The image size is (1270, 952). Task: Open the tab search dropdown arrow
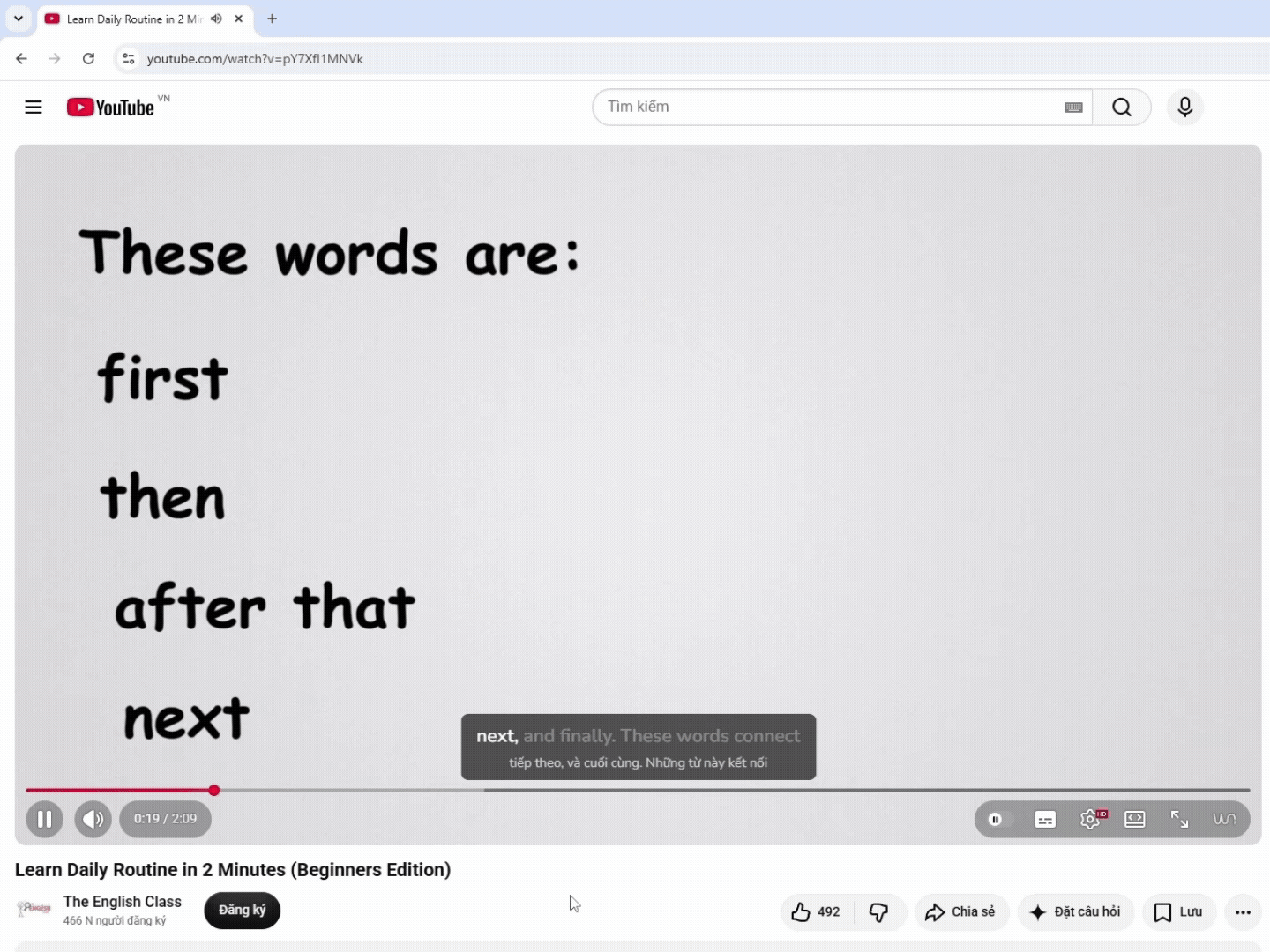[x=19, y=19]
